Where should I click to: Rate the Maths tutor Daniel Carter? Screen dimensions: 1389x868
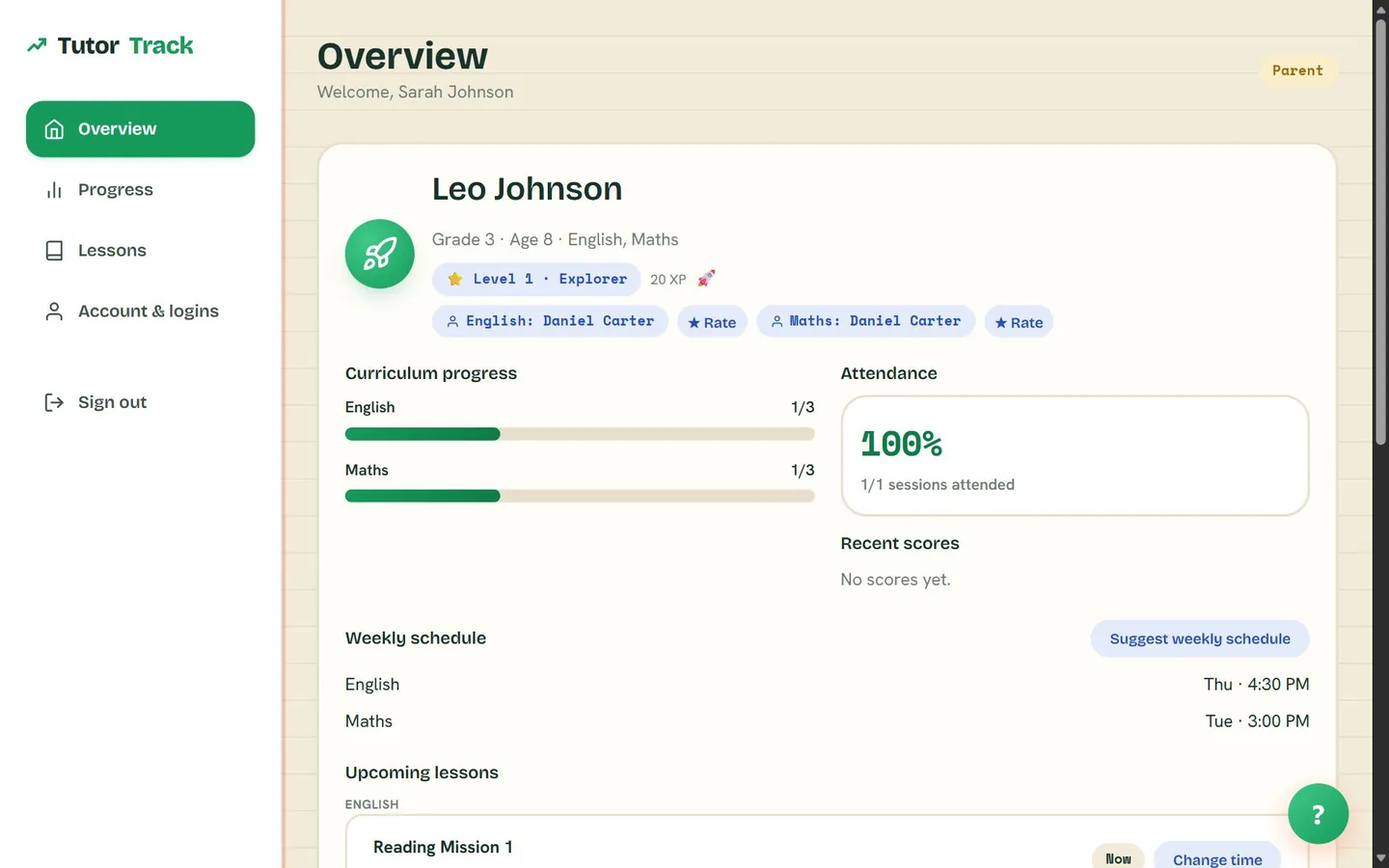pos(1019,322)
